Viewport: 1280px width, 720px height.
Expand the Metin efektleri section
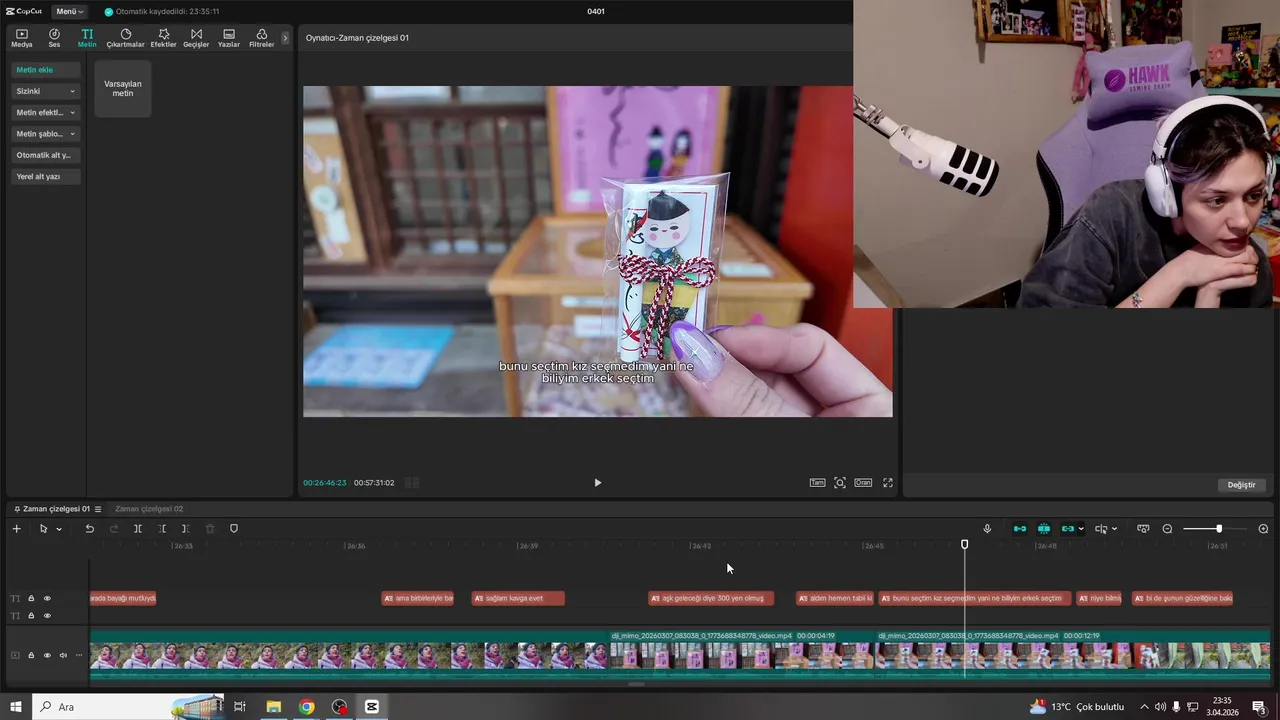pos(46,112)
